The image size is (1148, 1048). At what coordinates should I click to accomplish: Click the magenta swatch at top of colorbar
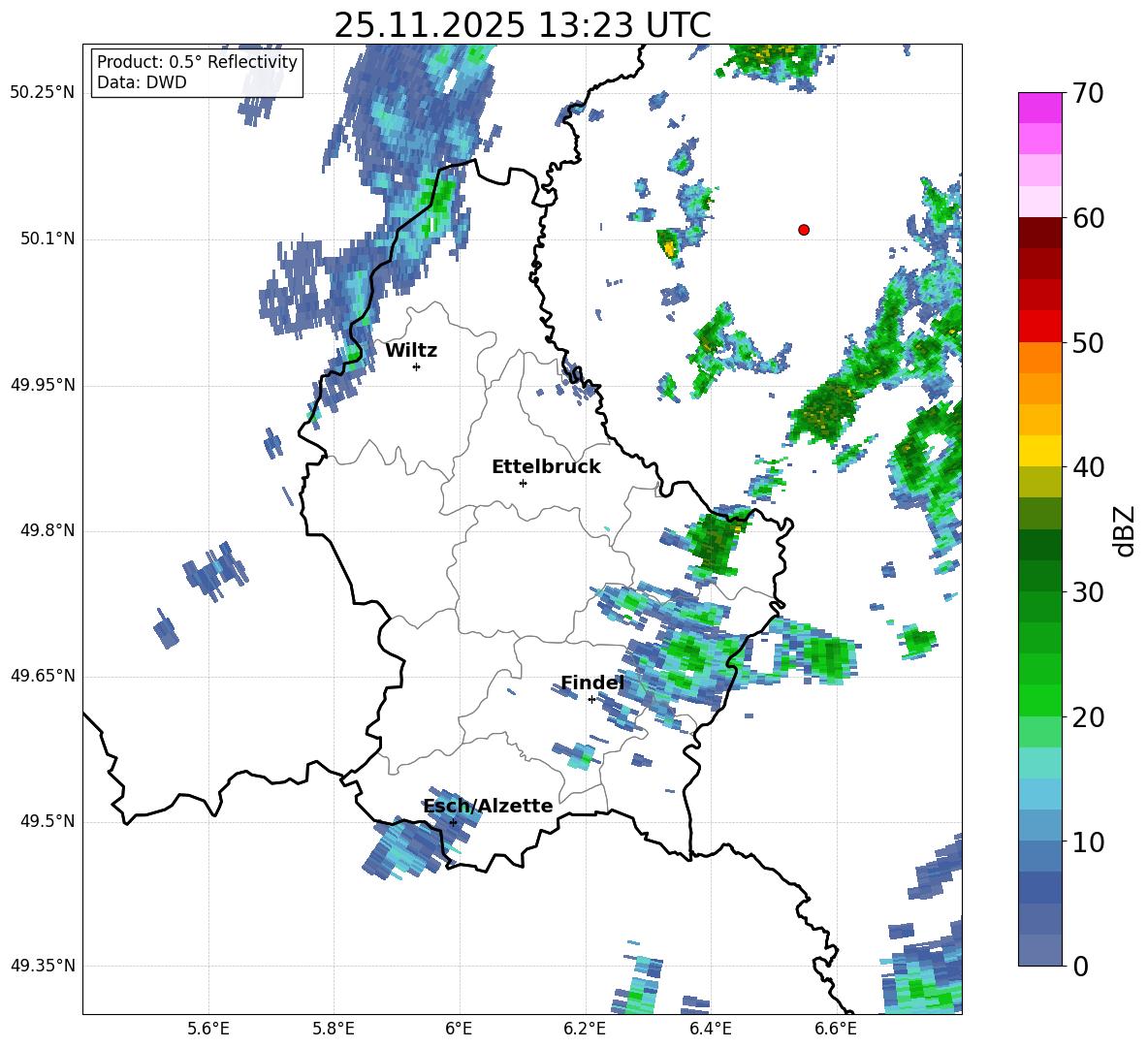point(1039,109)
